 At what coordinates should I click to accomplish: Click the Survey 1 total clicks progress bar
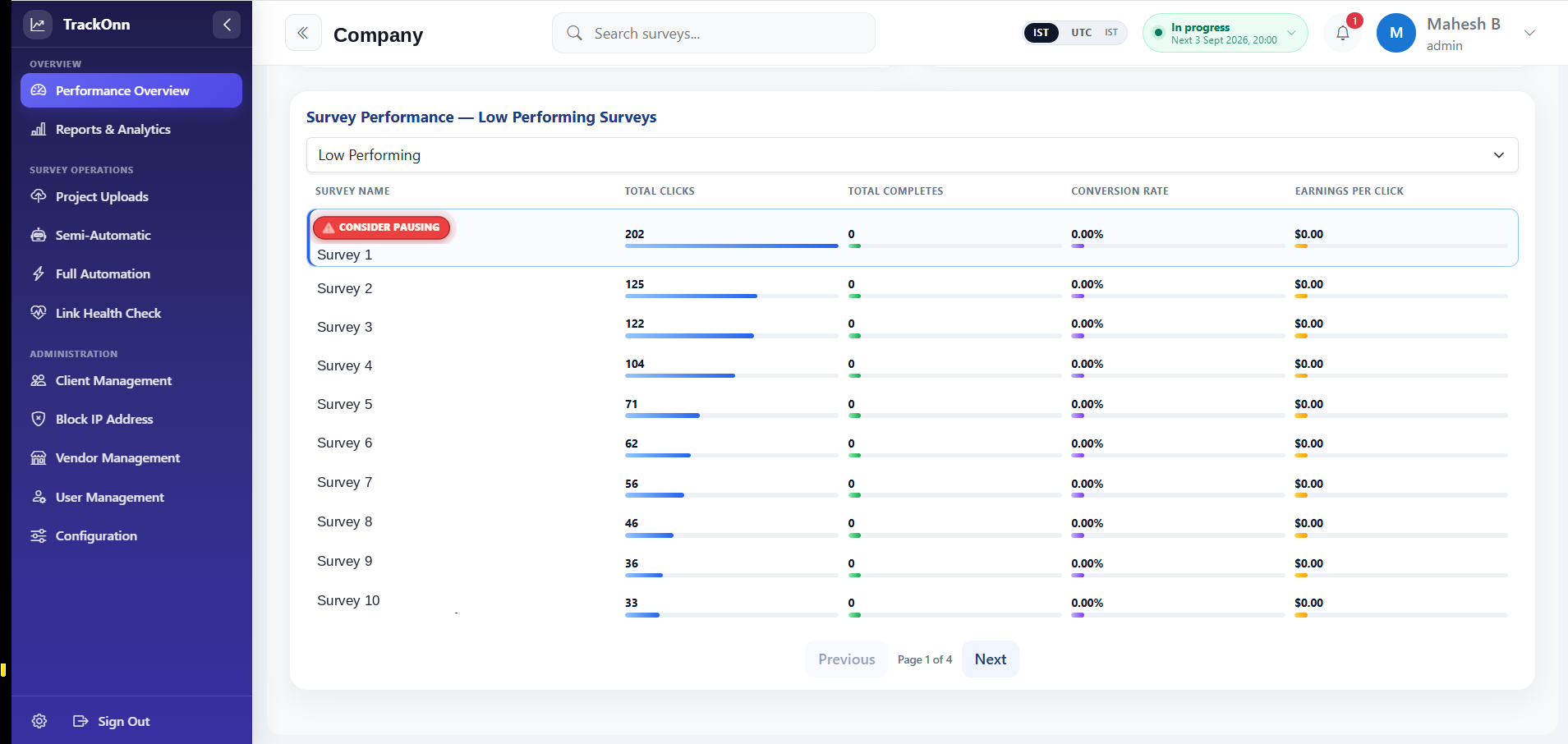pyautogui.click(x=731, y=246)
